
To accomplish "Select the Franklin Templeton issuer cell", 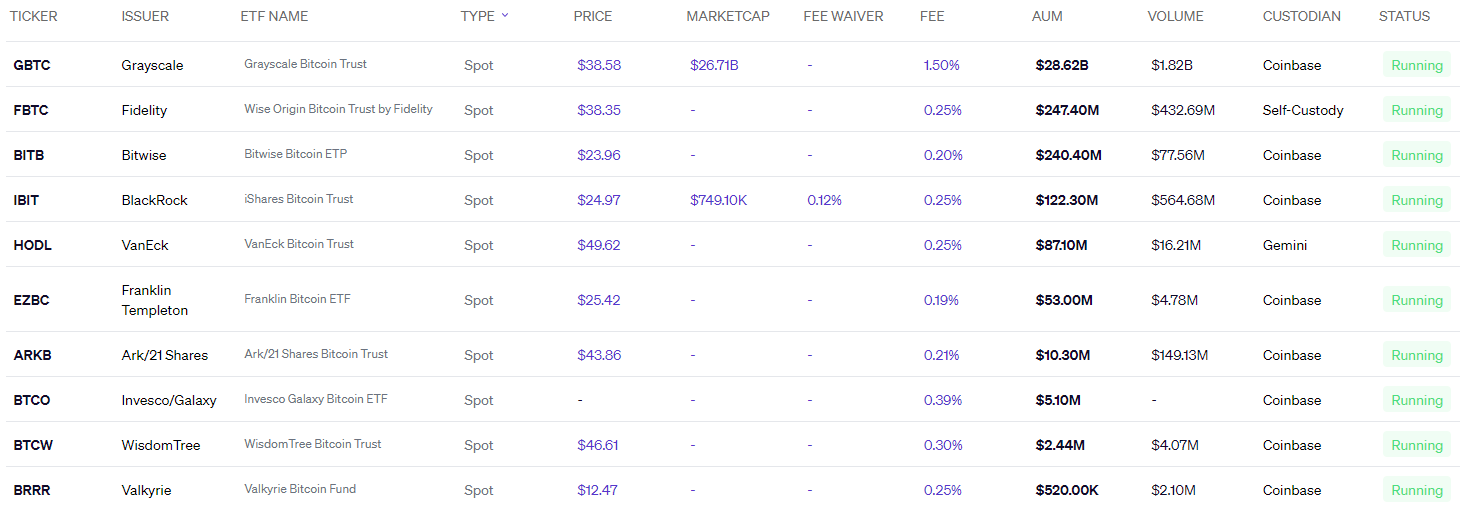I will (x=154, y=300).
